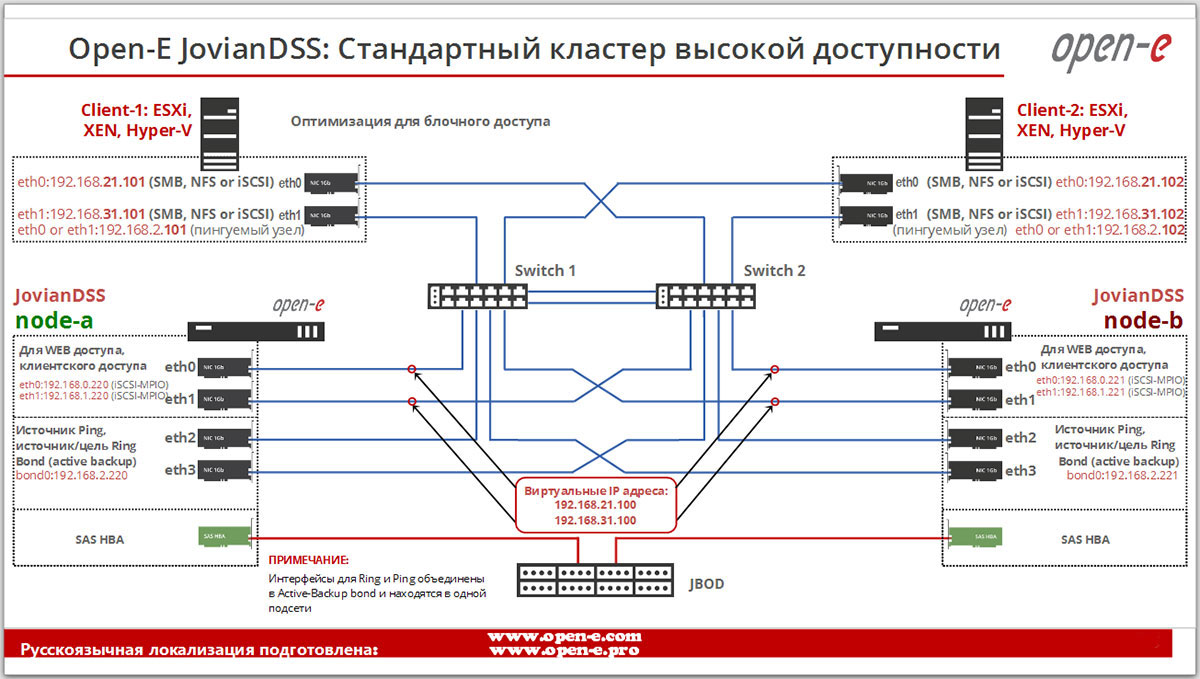Click the dark red 'node-b' label

pyautogui.click(x=1142, y=320)
